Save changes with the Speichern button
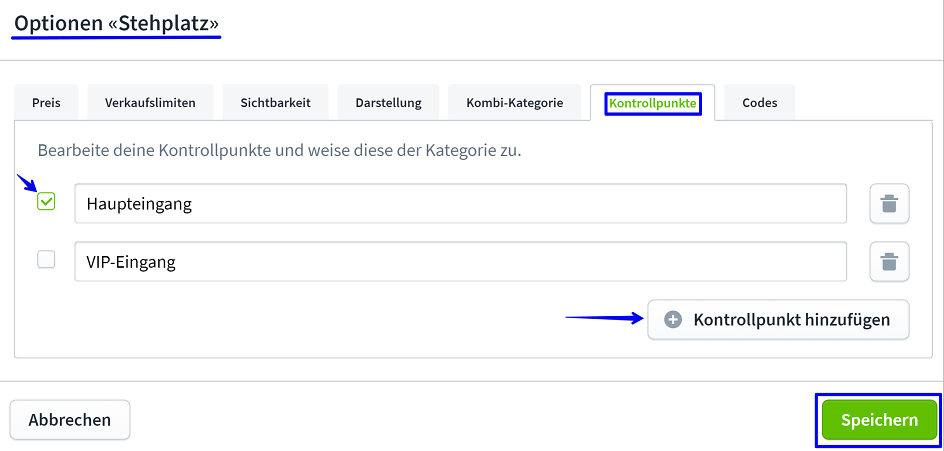944x451 pixels. [x=878, y=420]
